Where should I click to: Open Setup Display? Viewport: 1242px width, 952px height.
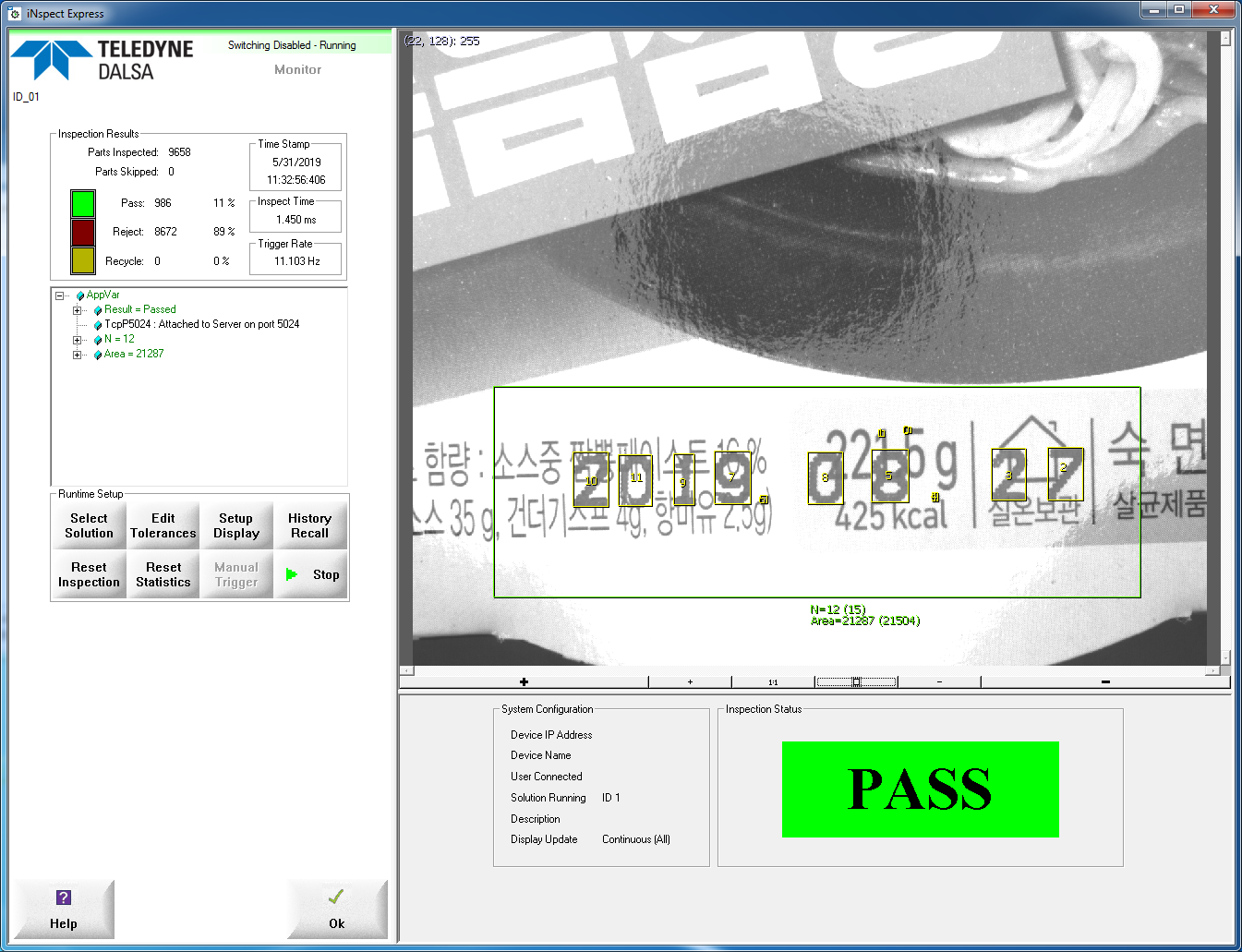click(236, 525)
